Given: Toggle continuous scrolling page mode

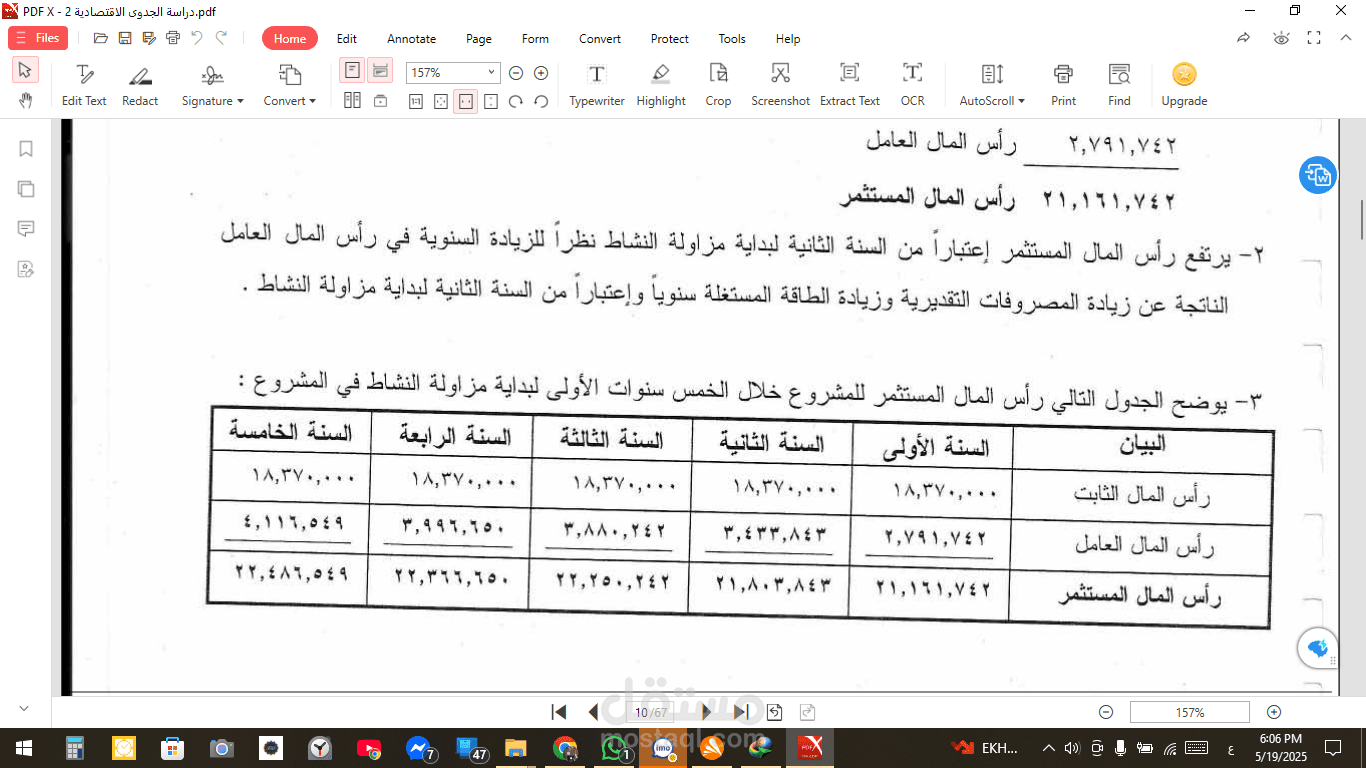Looking at the screenshot, I should tap(380, 71).
